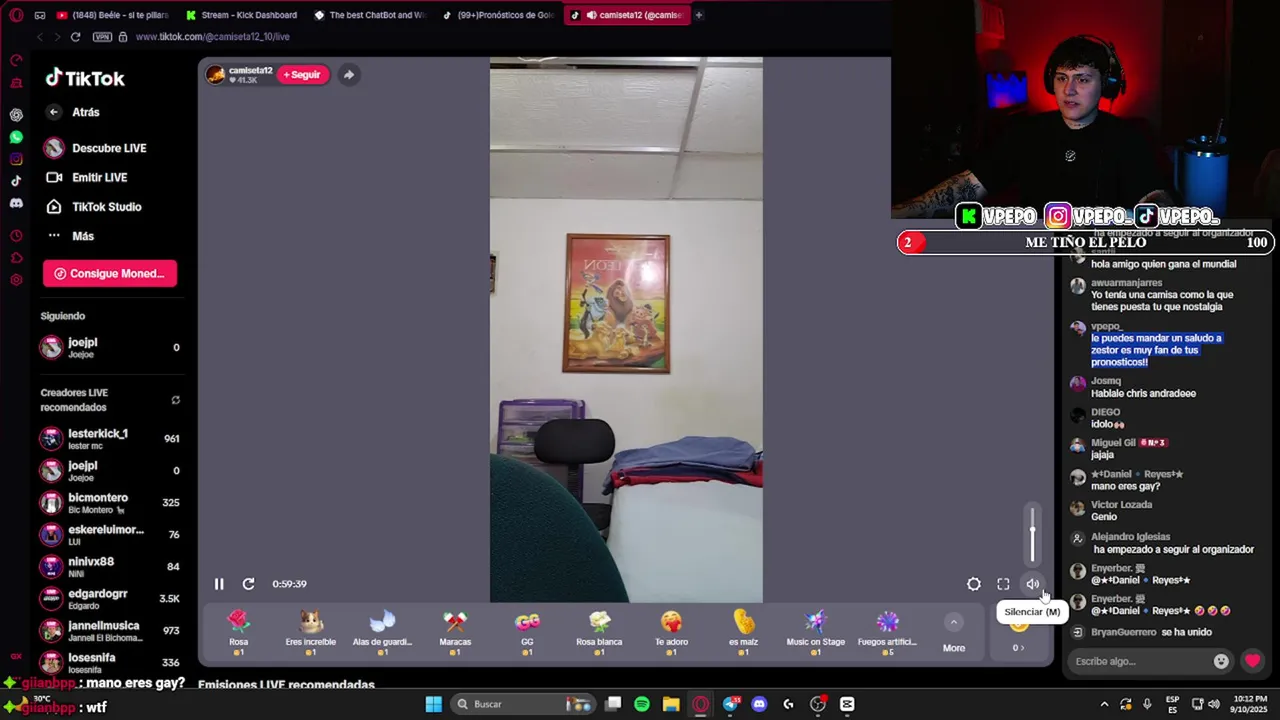Image resolution: width=1280 pixels, height=720 pixels.
Task: Share the live with arrow icon
Action: pyautogui.click(x=348, y=75)
